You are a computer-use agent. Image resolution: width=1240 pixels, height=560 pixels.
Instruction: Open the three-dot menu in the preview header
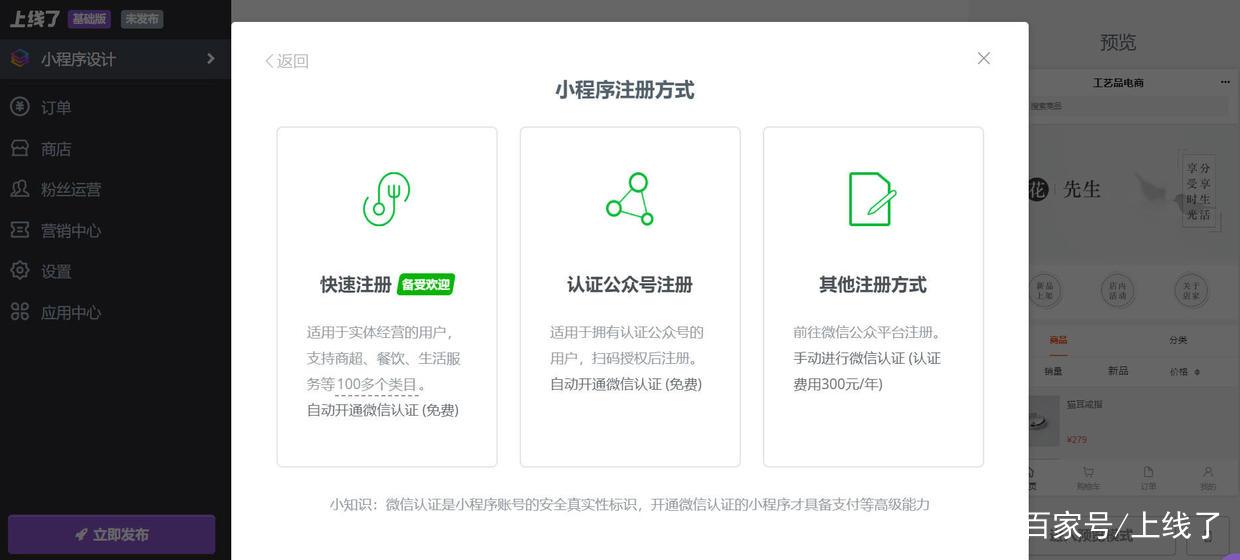click(x=1225, y=82)
